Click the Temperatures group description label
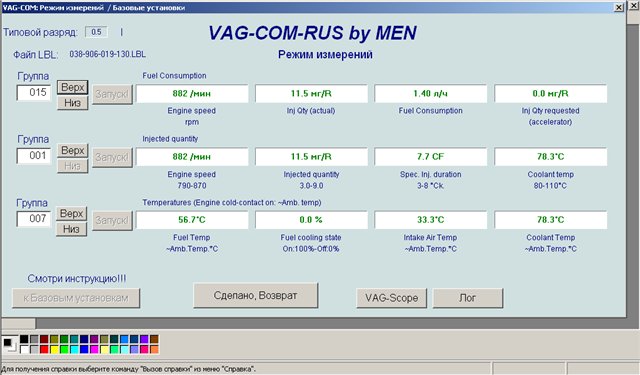The width and height of the screenshot is (640, 375). pyautogui.click(x=232, y=202)
